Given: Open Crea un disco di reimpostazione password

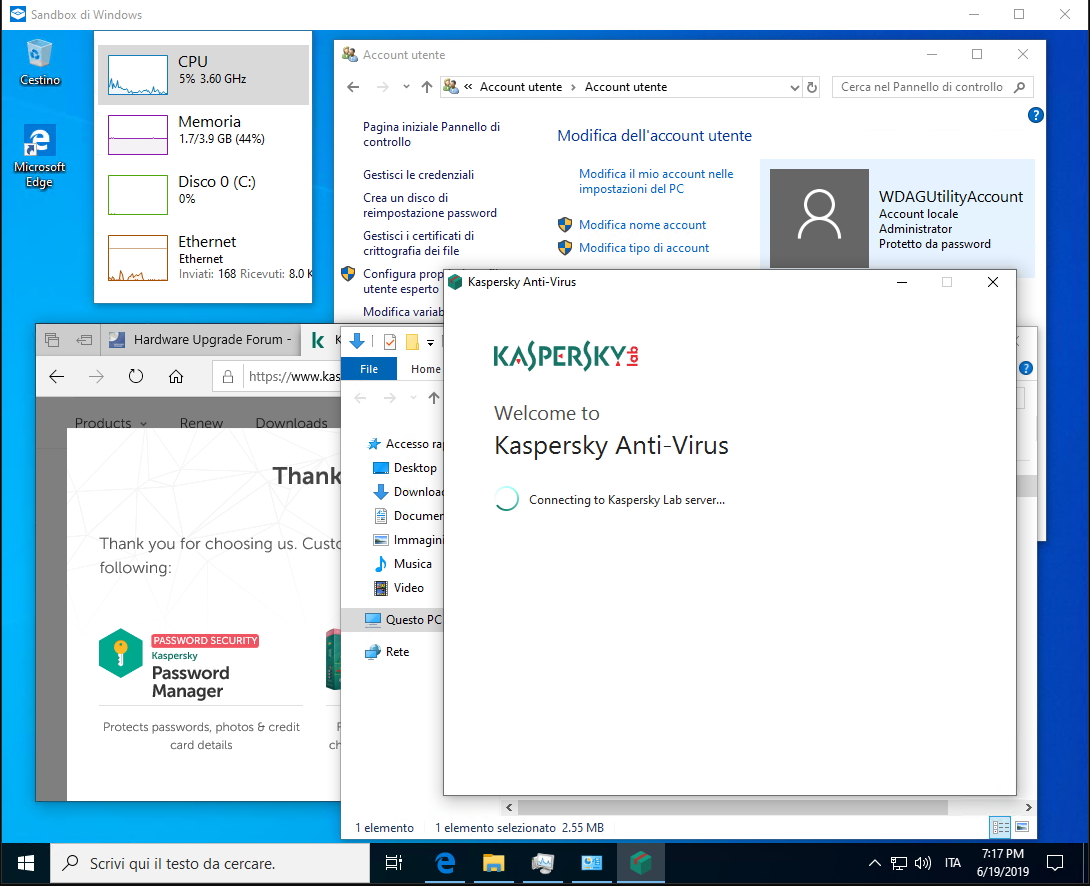Looking at the screenshot, I should pos(430,205).
